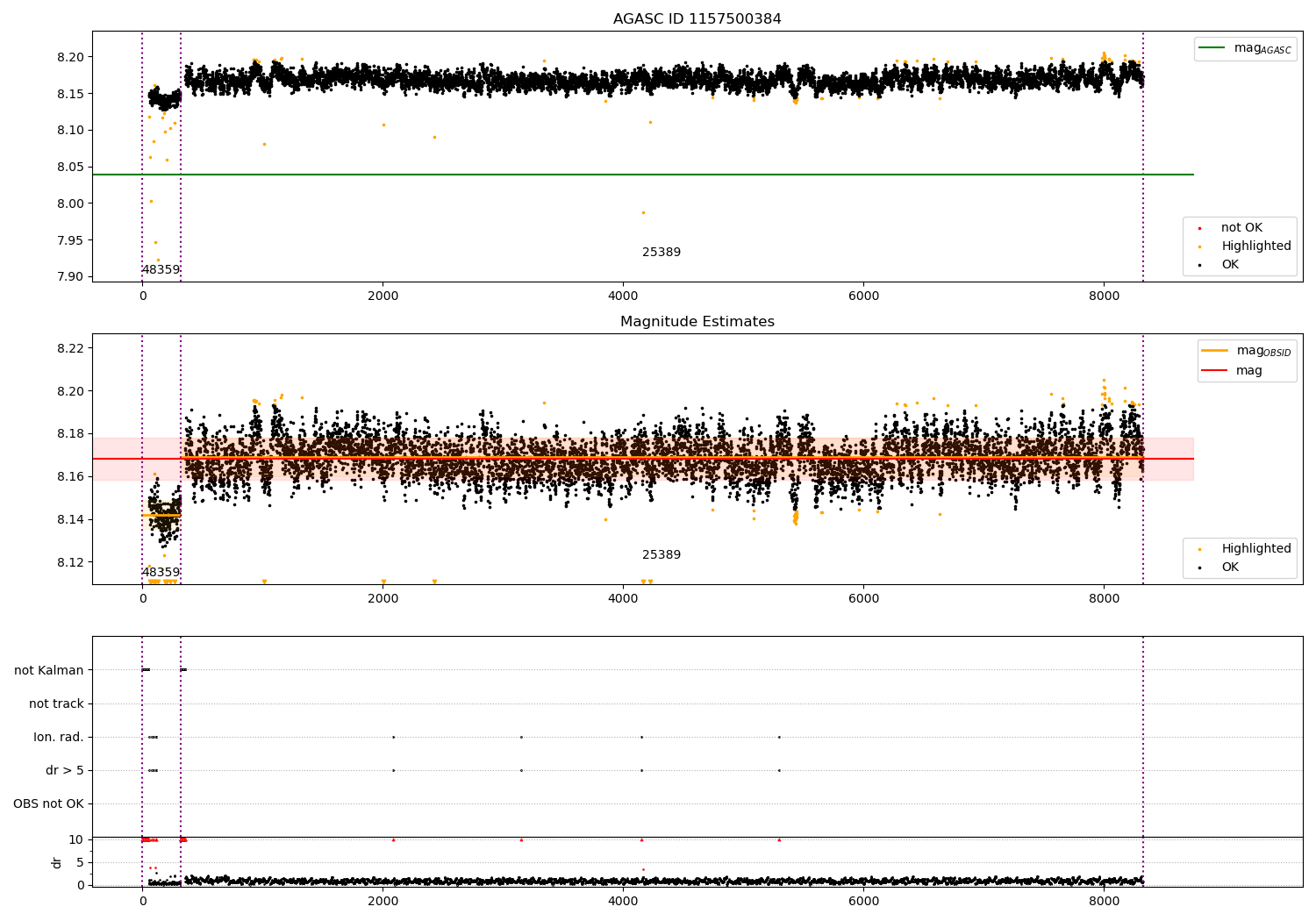This screenshot has width=1316, height=921.
Task: Click the "25389" annotation in Magnitude Estimates plot
Action: 662,555
